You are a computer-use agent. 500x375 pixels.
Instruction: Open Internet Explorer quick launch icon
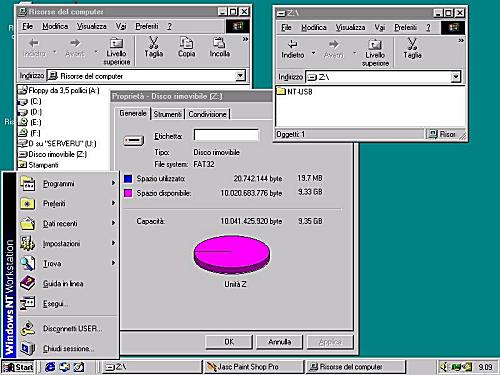(50, 367)
